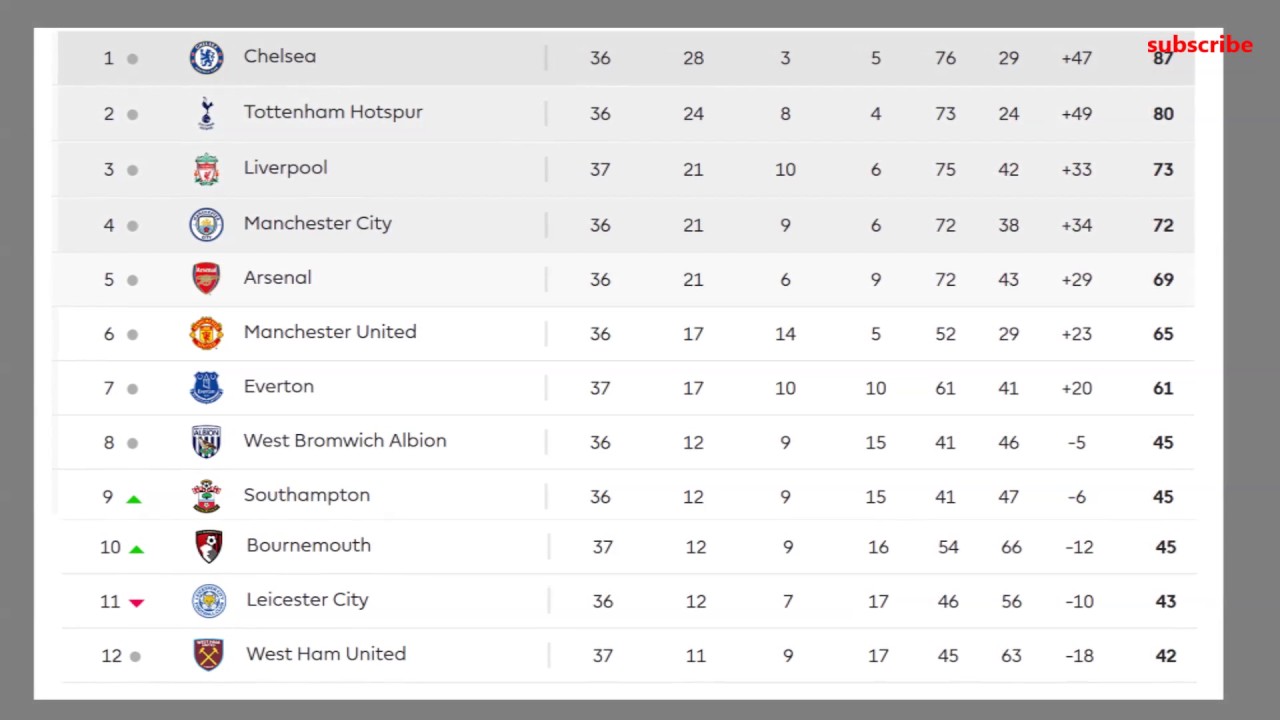Click the Chelsea club crest
The height and width of the screenshot is (720, 1280).
(x=207, y=58)
